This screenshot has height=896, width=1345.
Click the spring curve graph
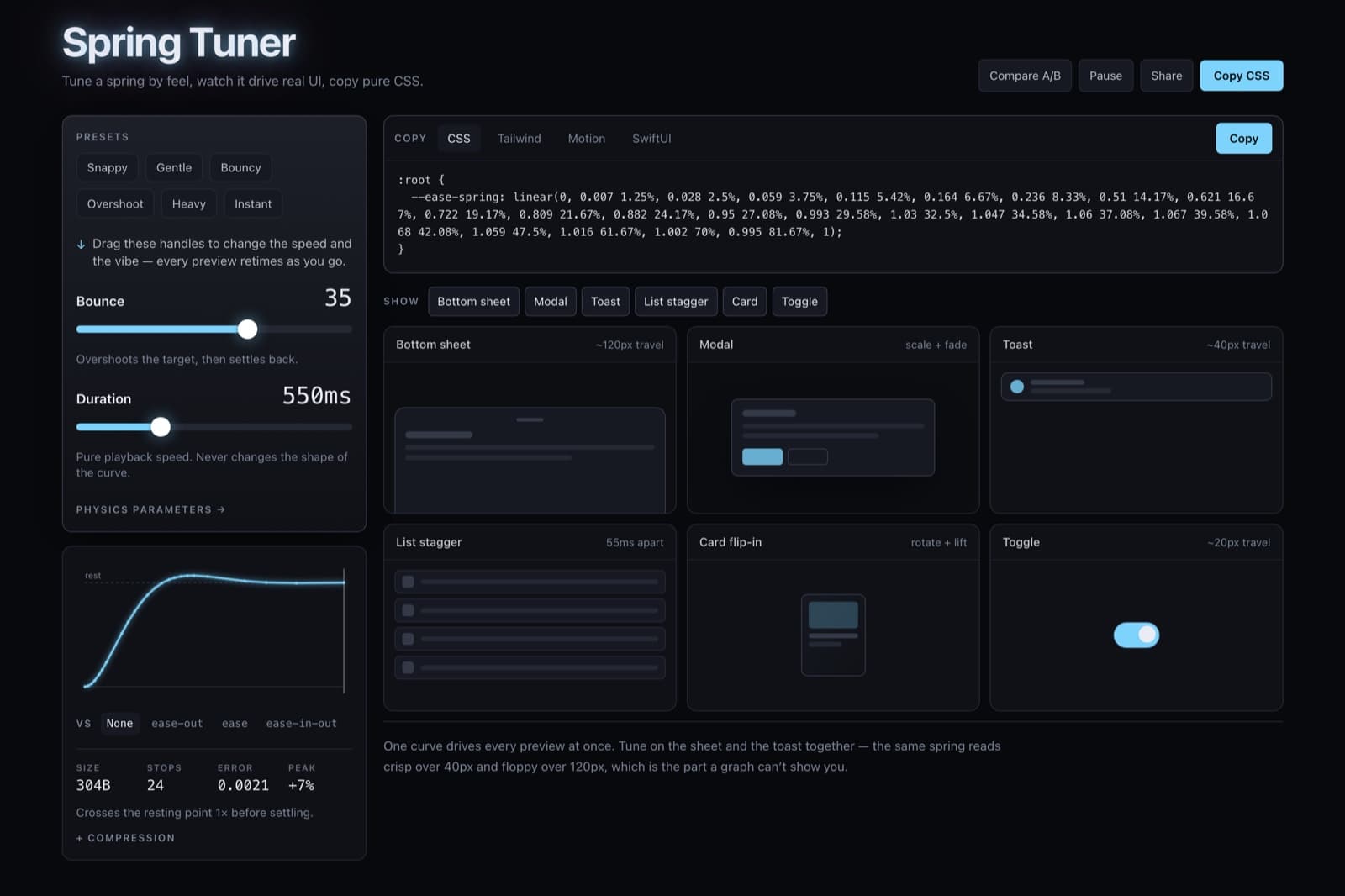pos(214,630)
